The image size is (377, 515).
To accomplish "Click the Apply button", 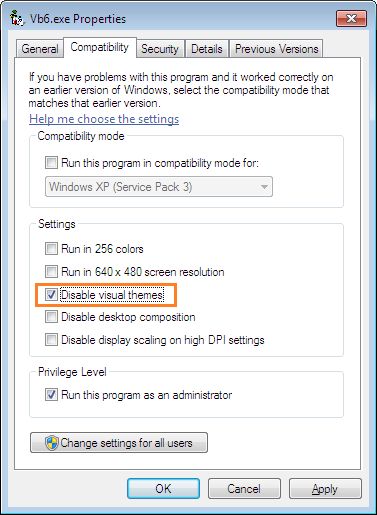I will (325, 489).
